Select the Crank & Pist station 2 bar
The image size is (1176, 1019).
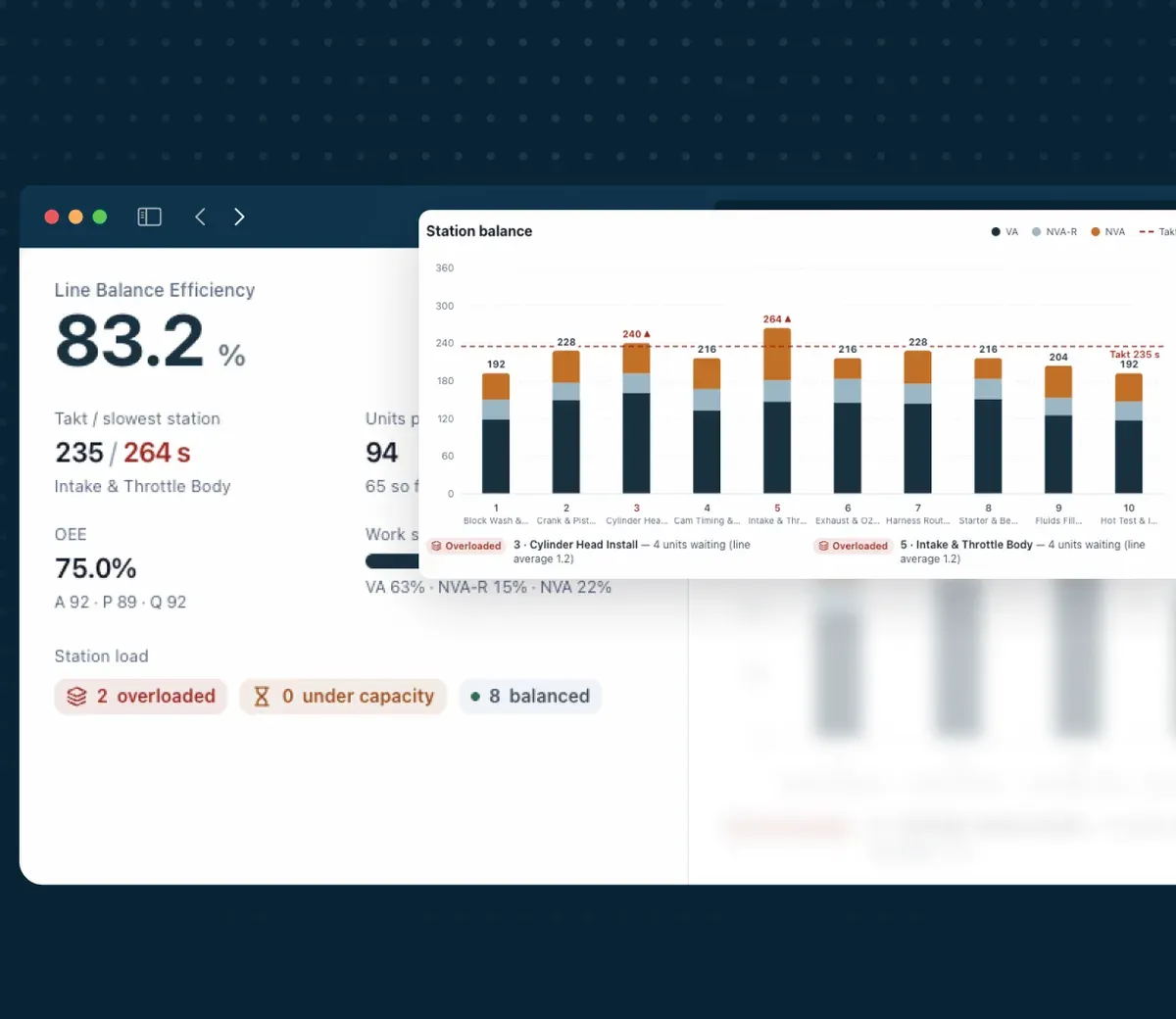pos(566,422)
